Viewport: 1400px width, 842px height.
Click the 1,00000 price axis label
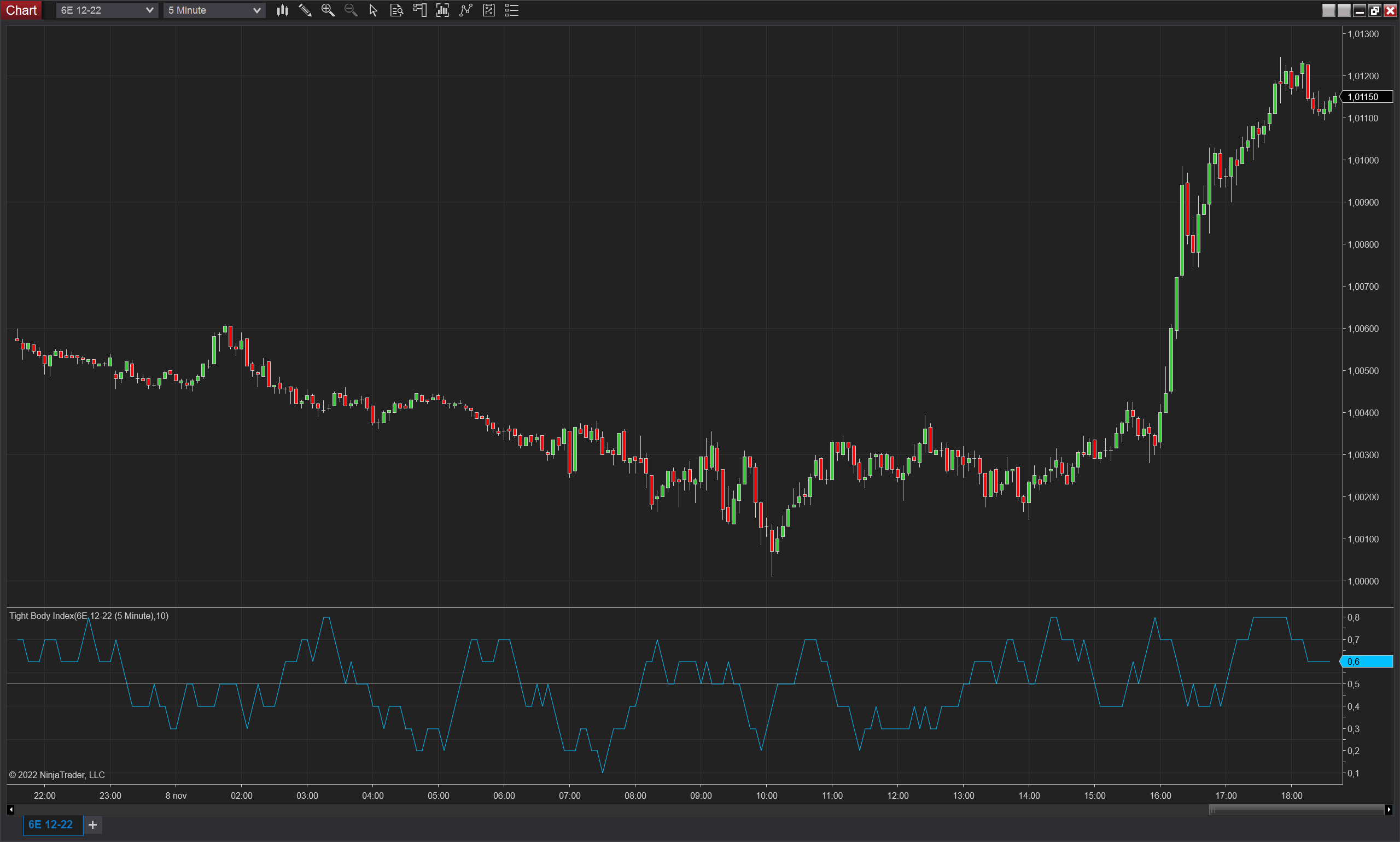[1363, 581]
